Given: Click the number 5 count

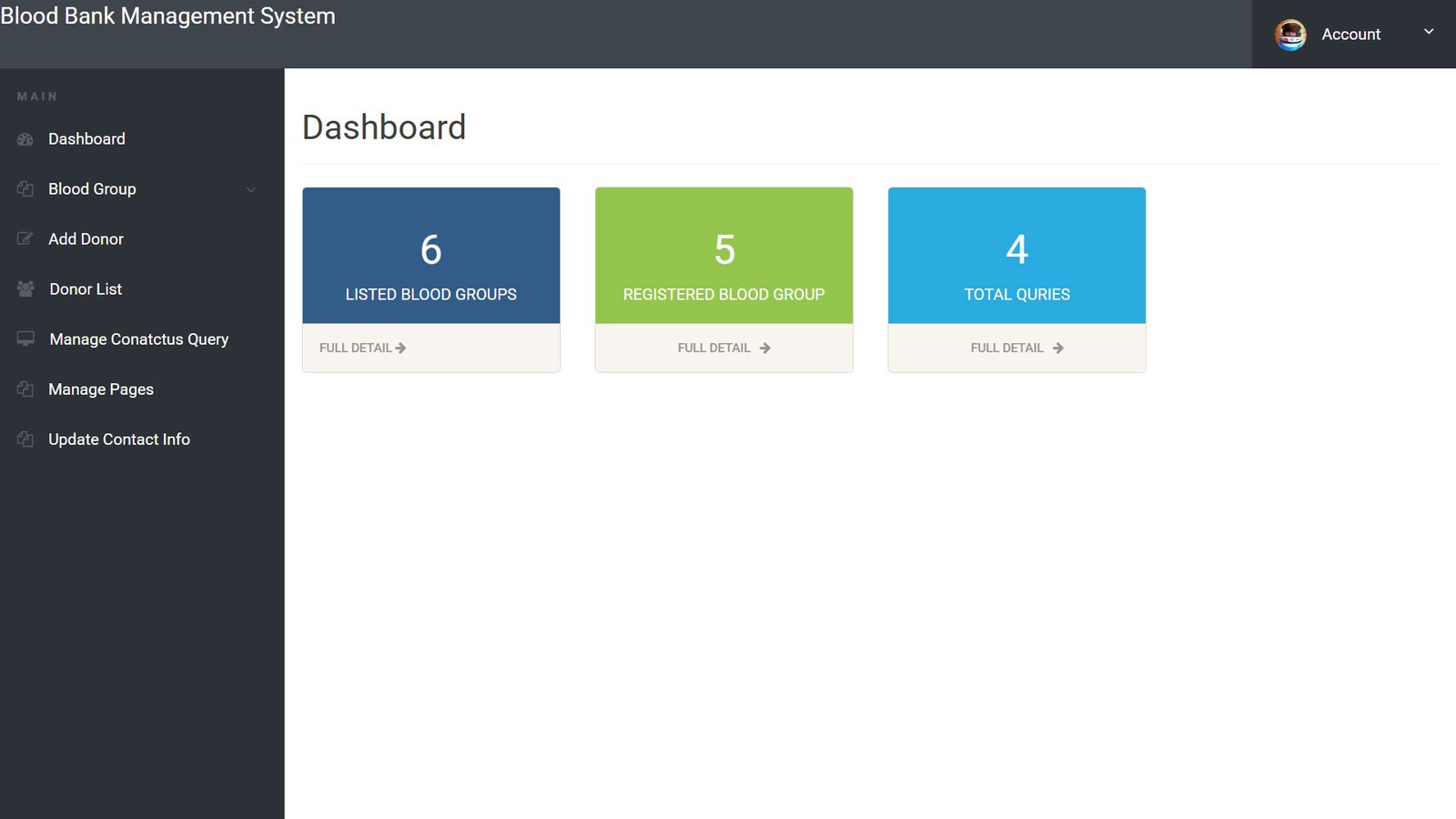Looking at the screenshot, I should 724,249.
